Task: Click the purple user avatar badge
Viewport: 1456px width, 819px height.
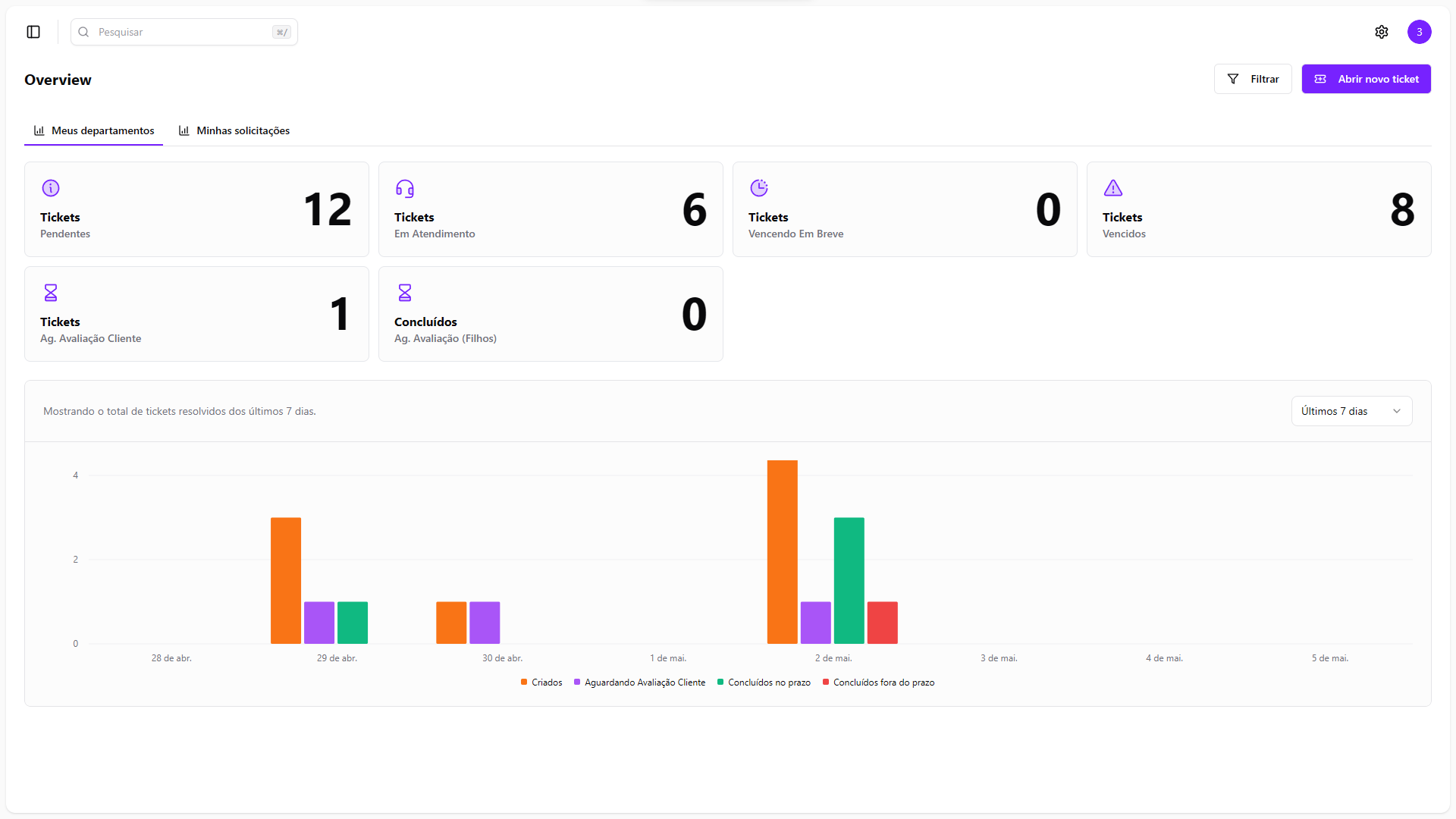Action: tap(1419, 32)
